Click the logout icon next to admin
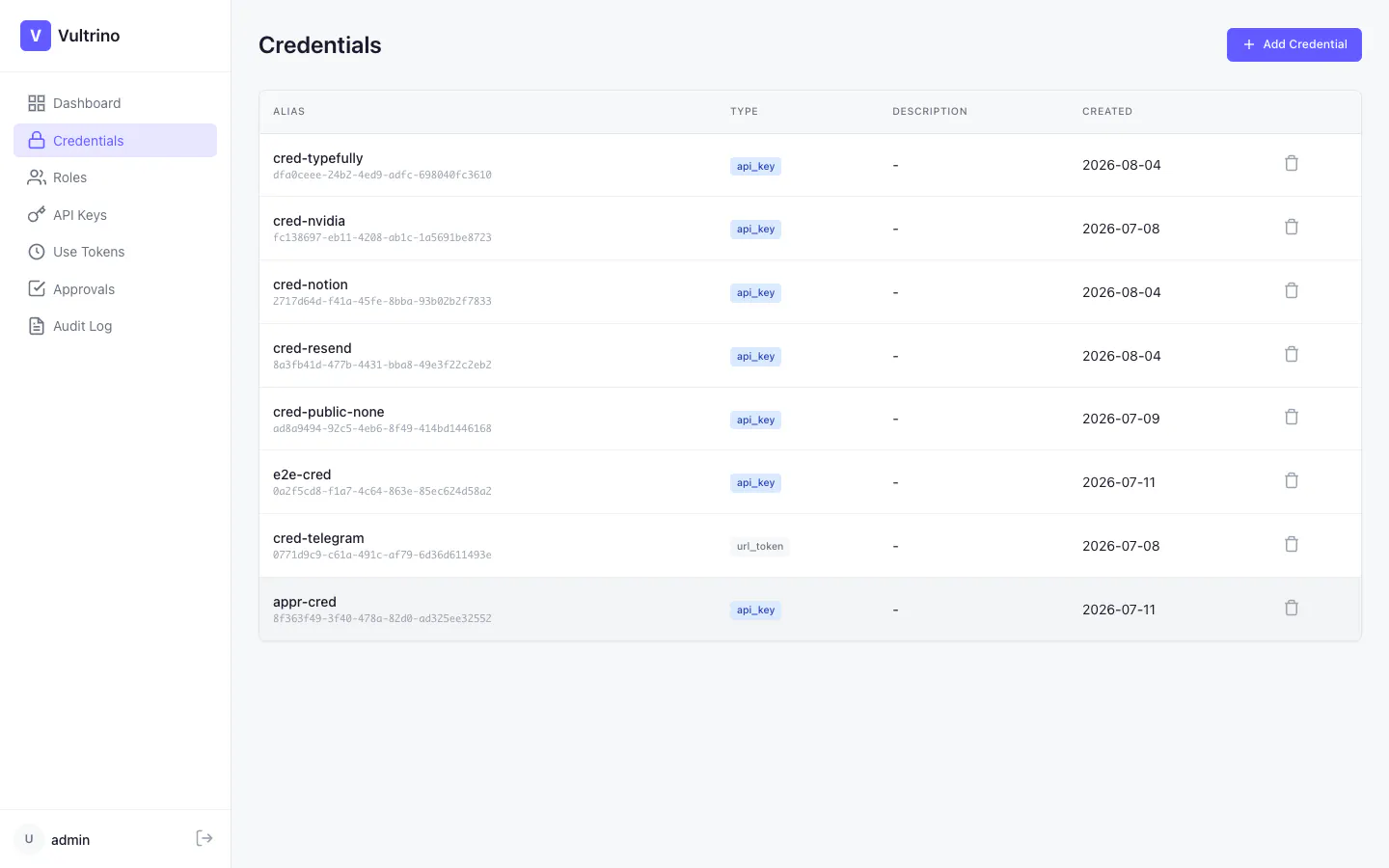 click(x=204, y=838)
